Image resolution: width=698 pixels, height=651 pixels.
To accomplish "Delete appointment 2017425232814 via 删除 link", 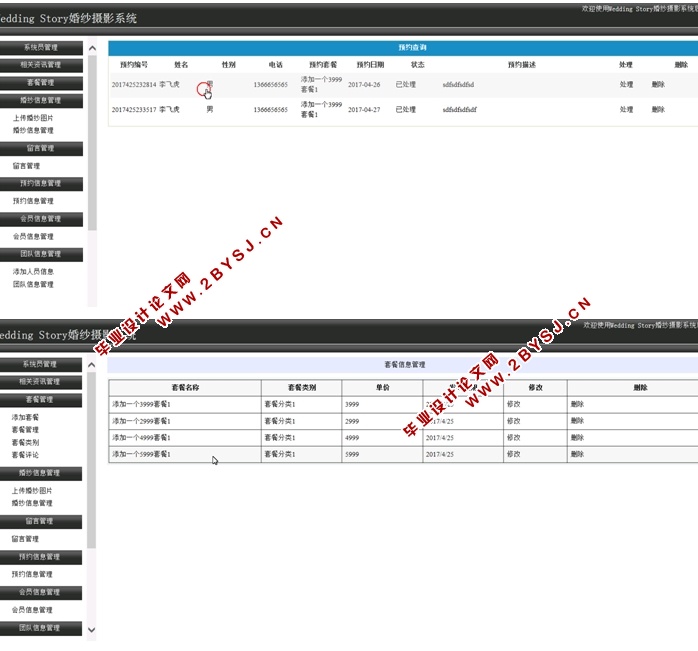I will 657,85.
